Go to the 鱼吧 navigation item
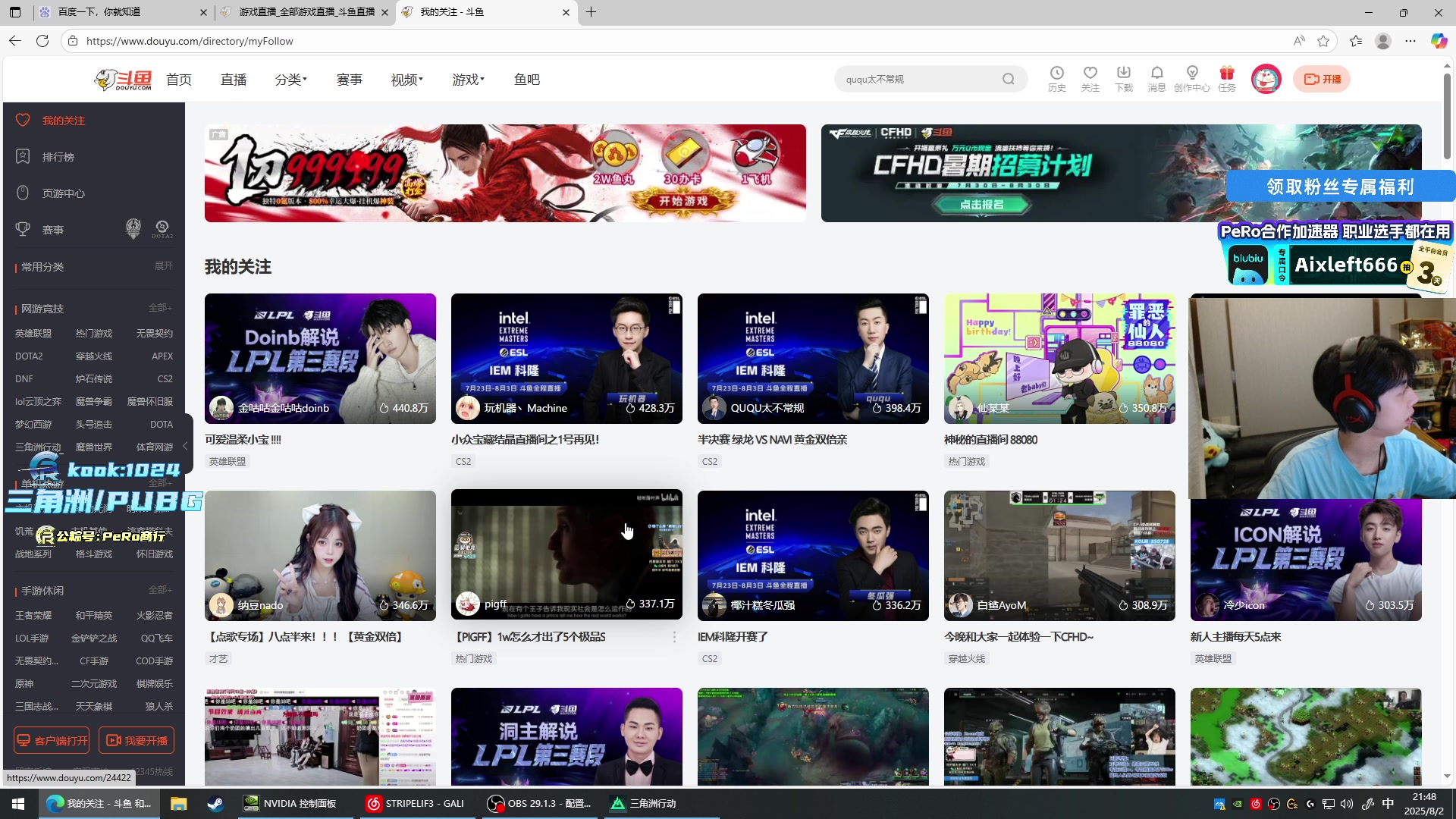This screenshot has height=819, width=1456. (527, 80)
